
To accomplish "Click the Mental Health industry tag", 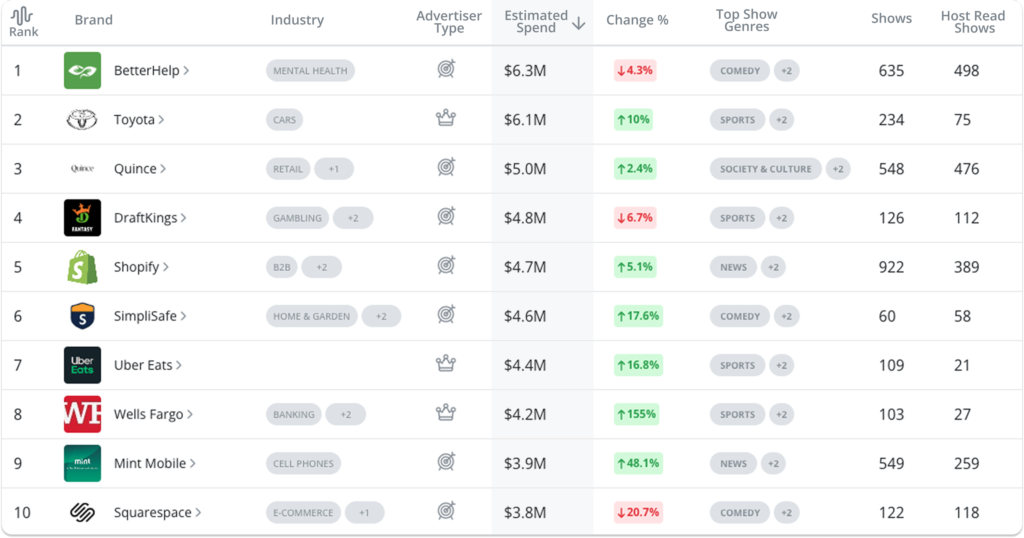I will coord(310,71).
